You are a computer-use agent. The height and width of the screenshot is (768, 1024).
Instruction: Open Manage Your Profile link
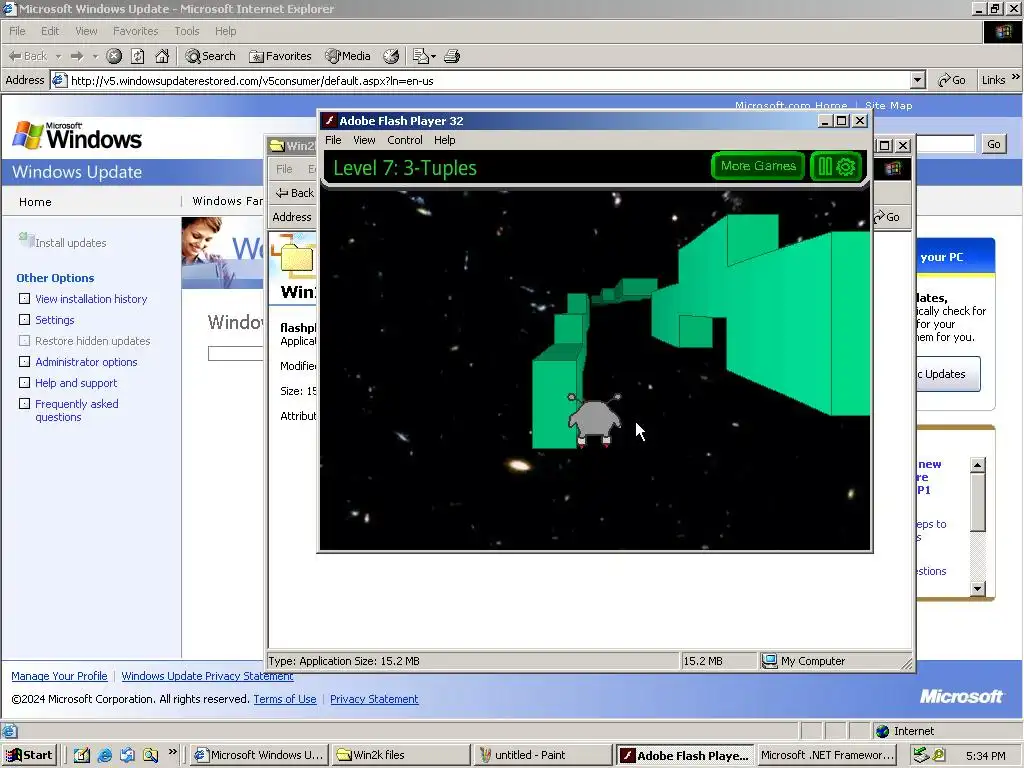[59, 676]
